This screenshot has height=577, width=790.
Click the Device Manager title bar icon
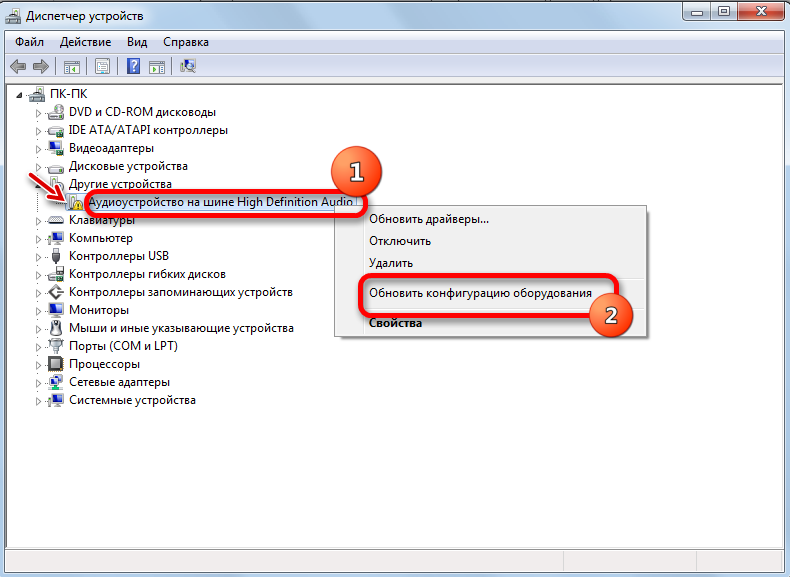pyautogui.click(x=13, y=16)
